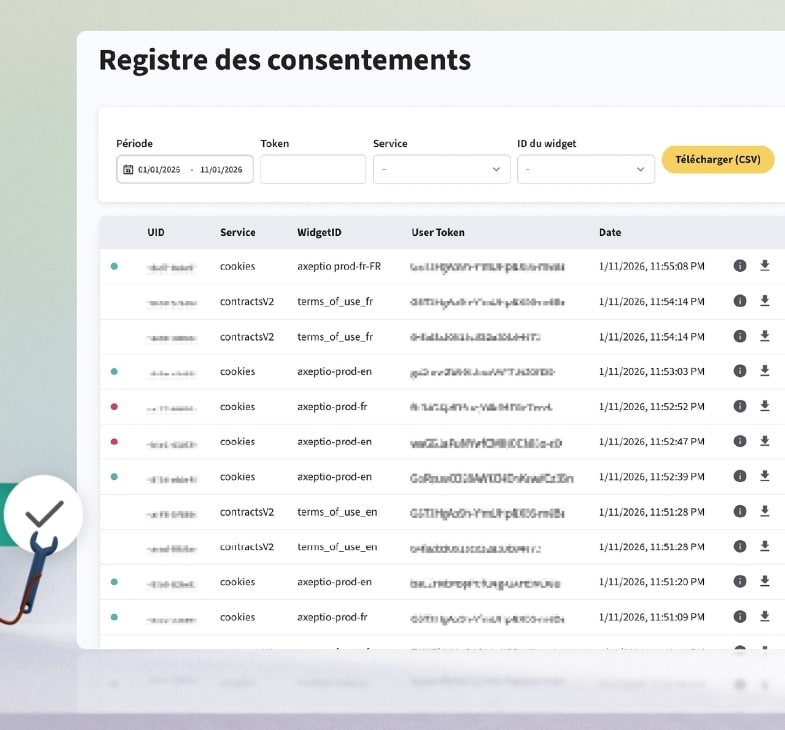Click the date 1/11/2026, 11:51:09 PM
The height and width of the screenshot is (730, 785).
[651, 617]
